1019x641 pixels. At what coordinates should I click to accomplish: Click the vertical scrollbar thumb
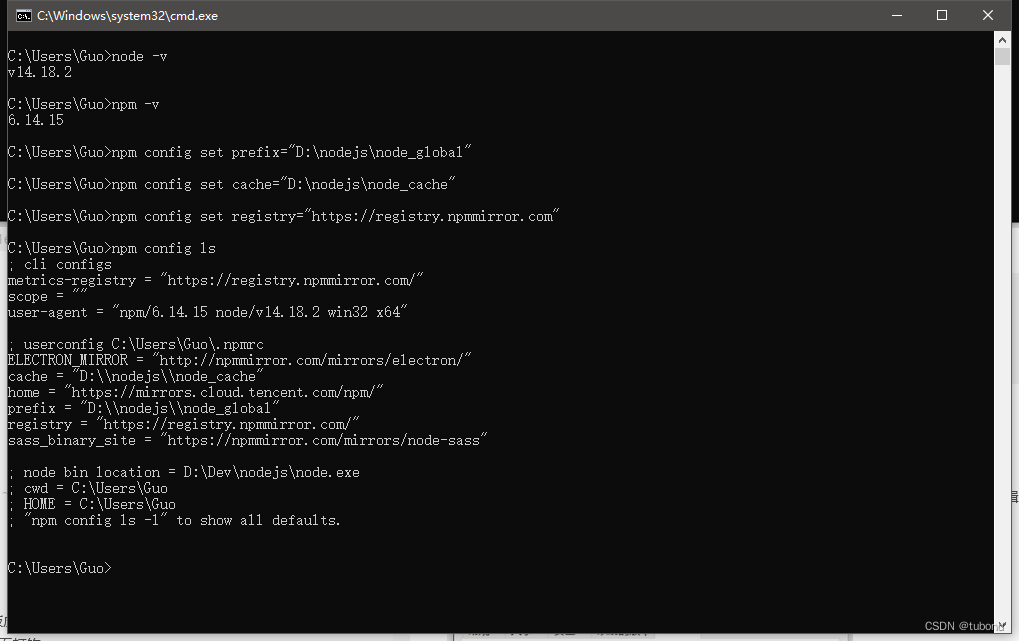[1003, 56]
